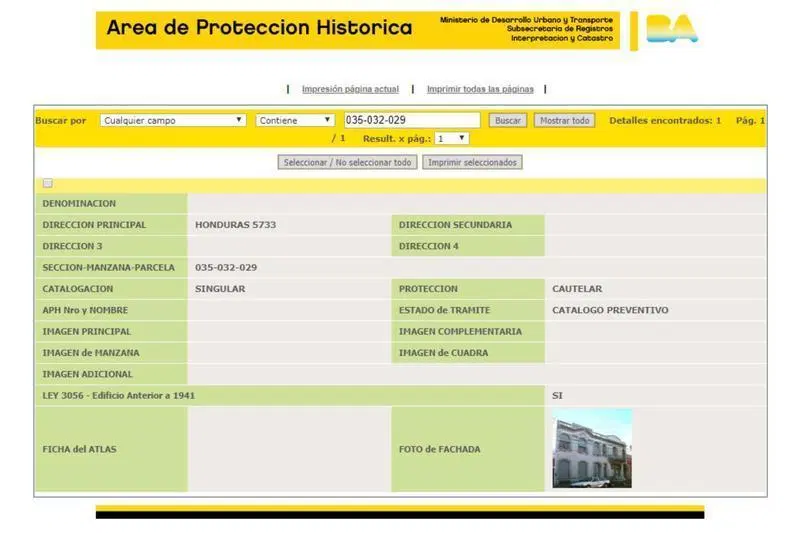800x533 pixels.
Task: Select the address value 'HONDURAS 5733'
Action: pyautogui.click(x=235, y=225)
